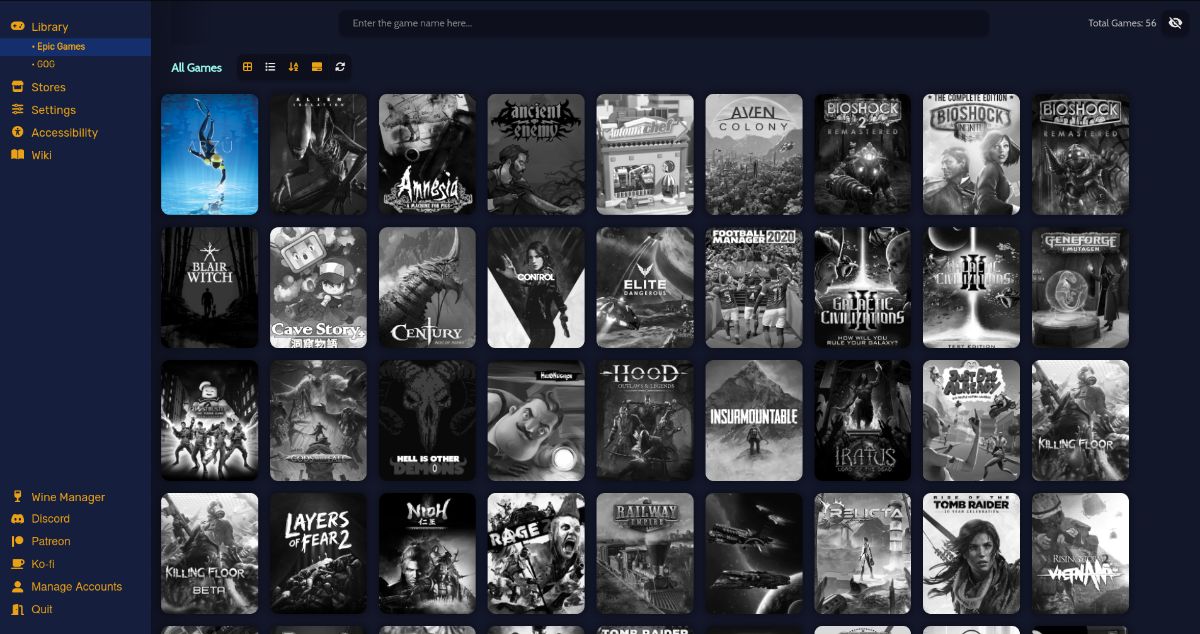Image resolution: width=1200 pixels, height=634 pixels.
Task: Open the Alien Isolation game card
Action: tap(318, 154)
